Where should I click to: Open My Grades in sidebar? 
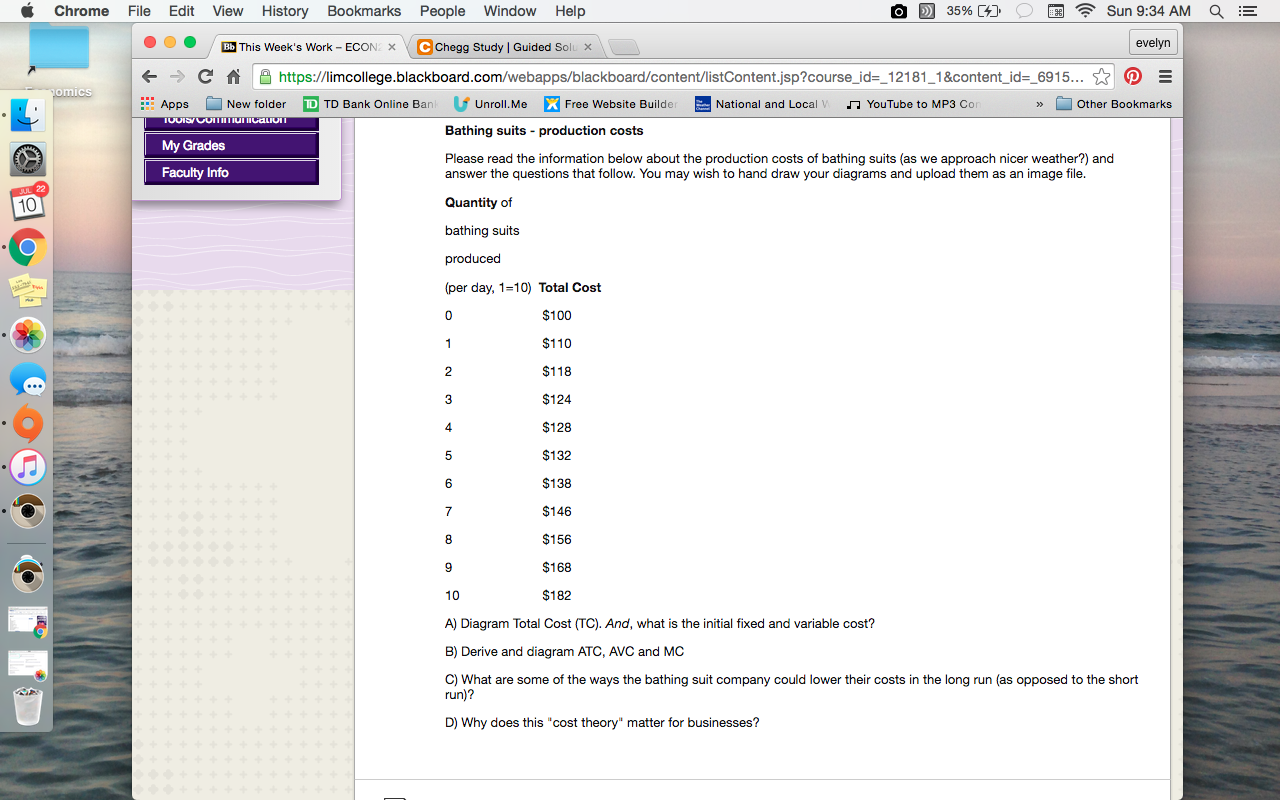pyautogui.click(x=231, y=146)
